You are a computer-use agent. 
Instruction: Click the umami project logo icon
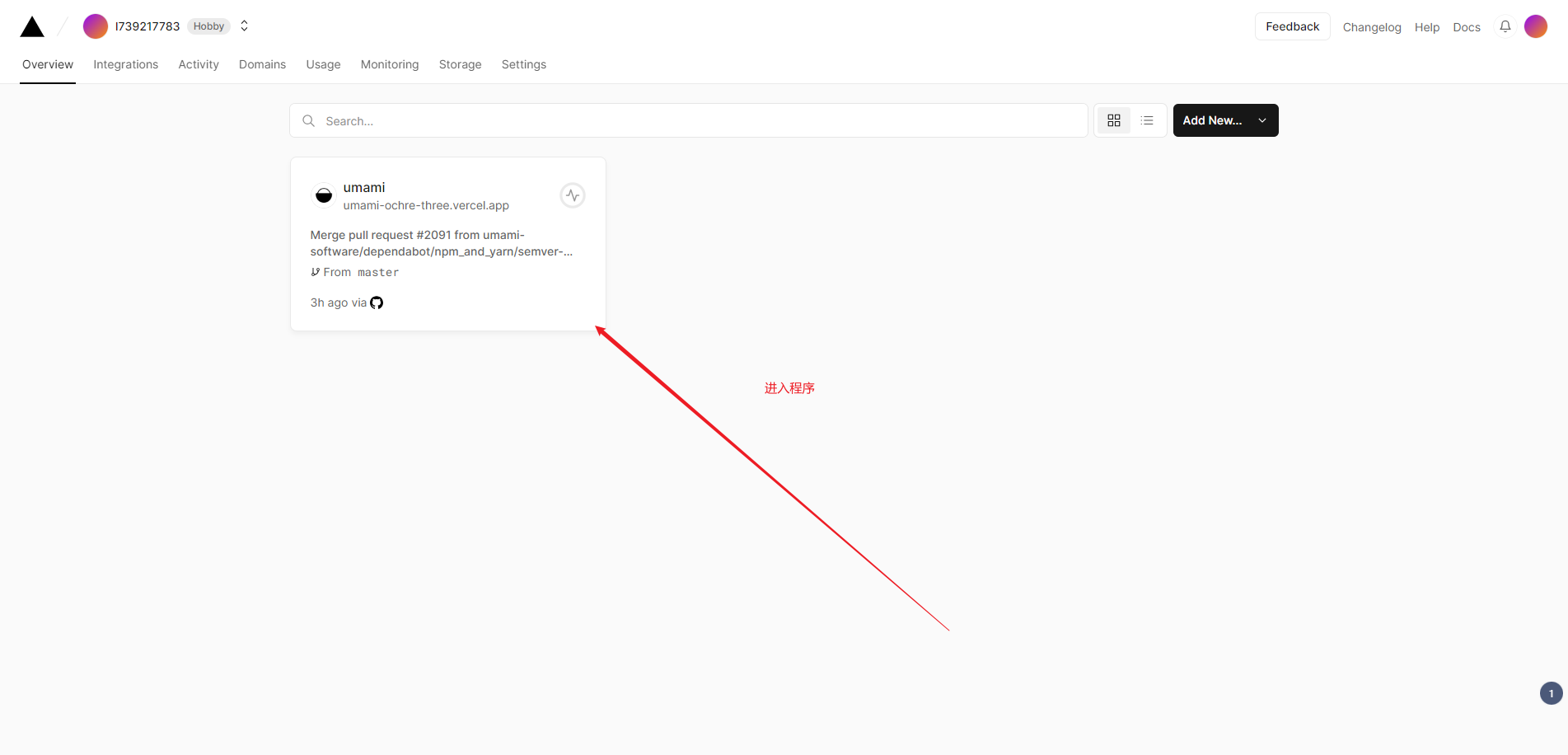coord(324,195)
